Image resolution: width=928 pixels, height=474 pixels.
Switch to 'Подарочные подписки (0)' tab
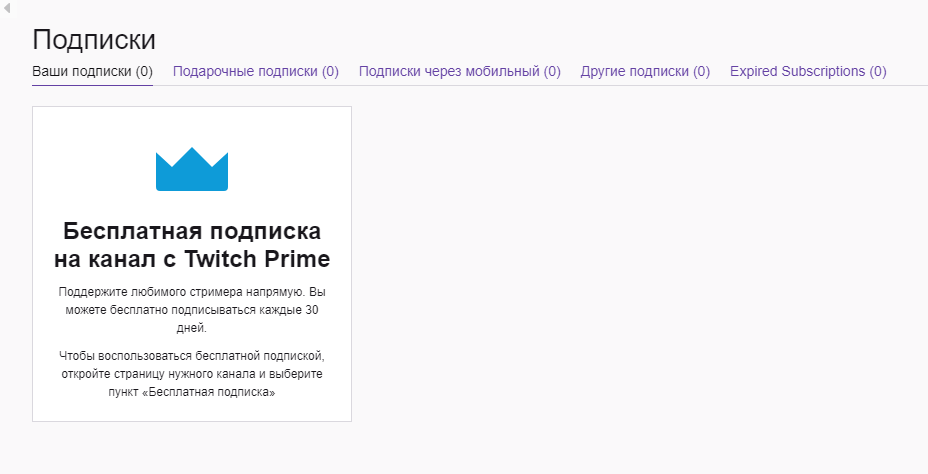click(256, 72)
